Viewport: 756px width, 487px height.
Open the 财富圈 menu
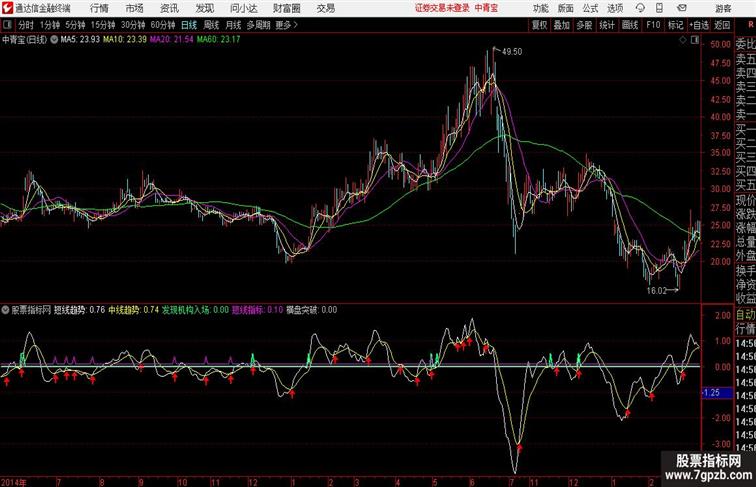point(286,8)
